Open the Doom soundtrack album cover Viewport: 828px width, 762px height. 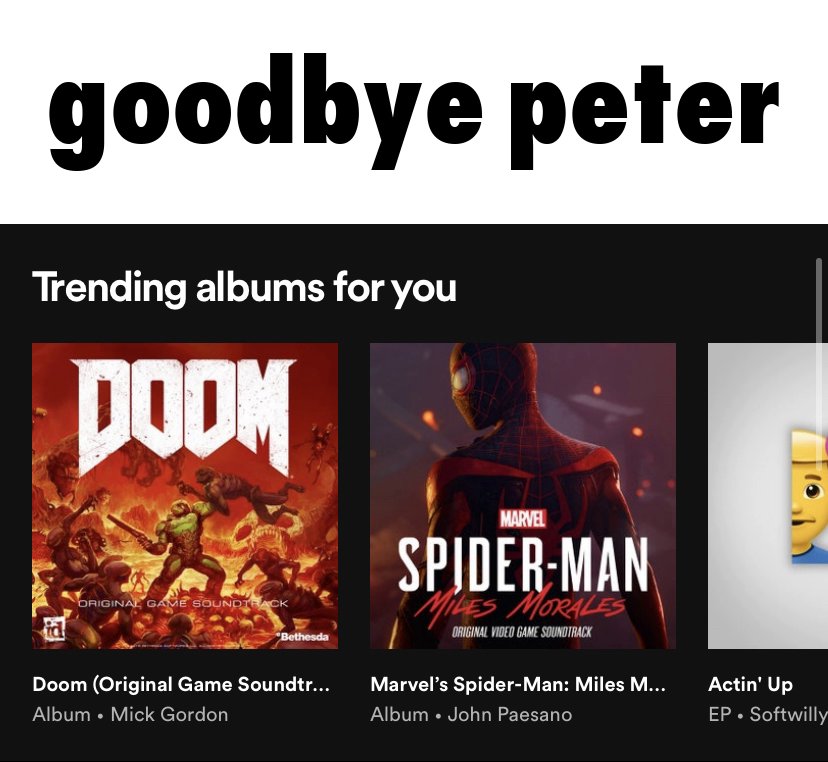pos(185,496)
